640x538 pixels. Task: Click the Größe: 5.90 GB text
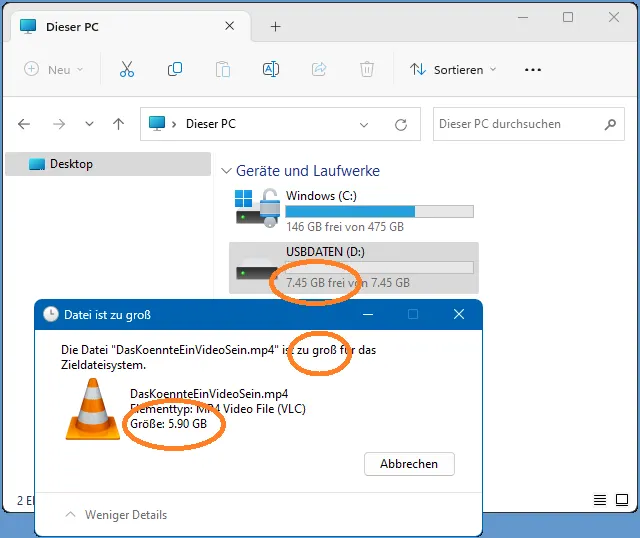[169, 424]
